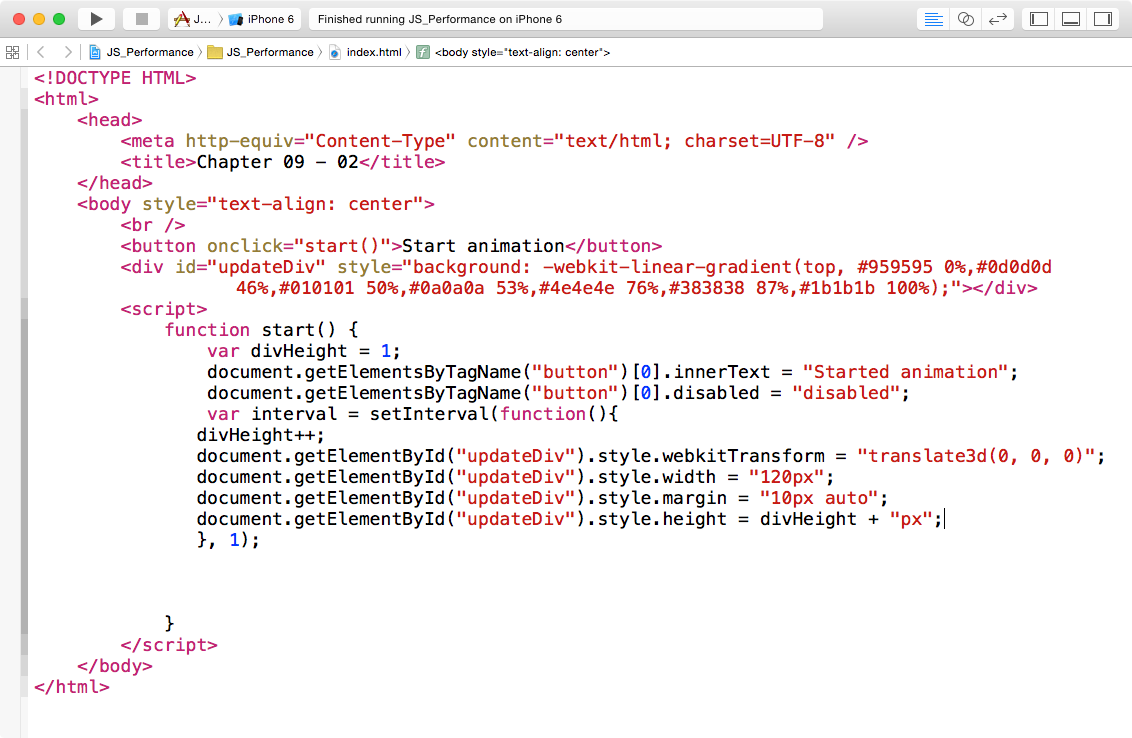This screenshot has height=738, width=1132.
Task: Click the closing </head> tag
Action: coord(115,183)
